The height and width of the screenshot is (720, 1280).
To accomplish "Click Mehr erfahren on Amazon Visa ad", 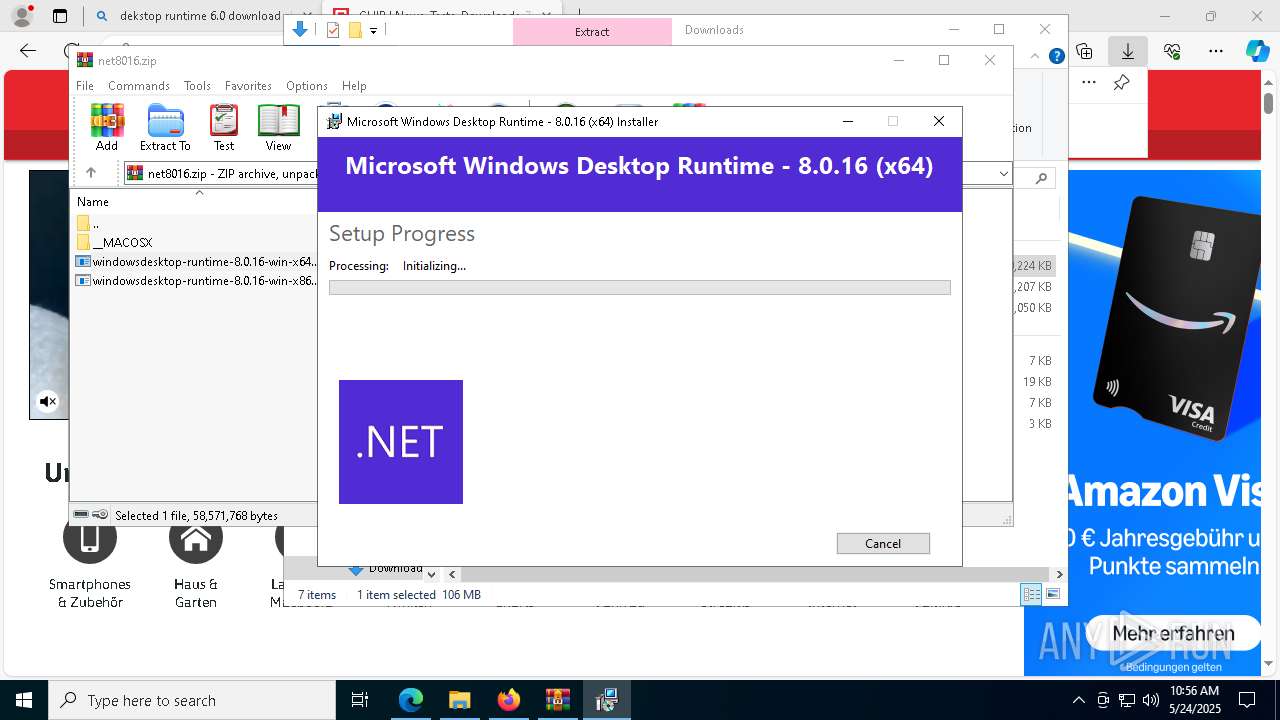I will [1173, 633].
